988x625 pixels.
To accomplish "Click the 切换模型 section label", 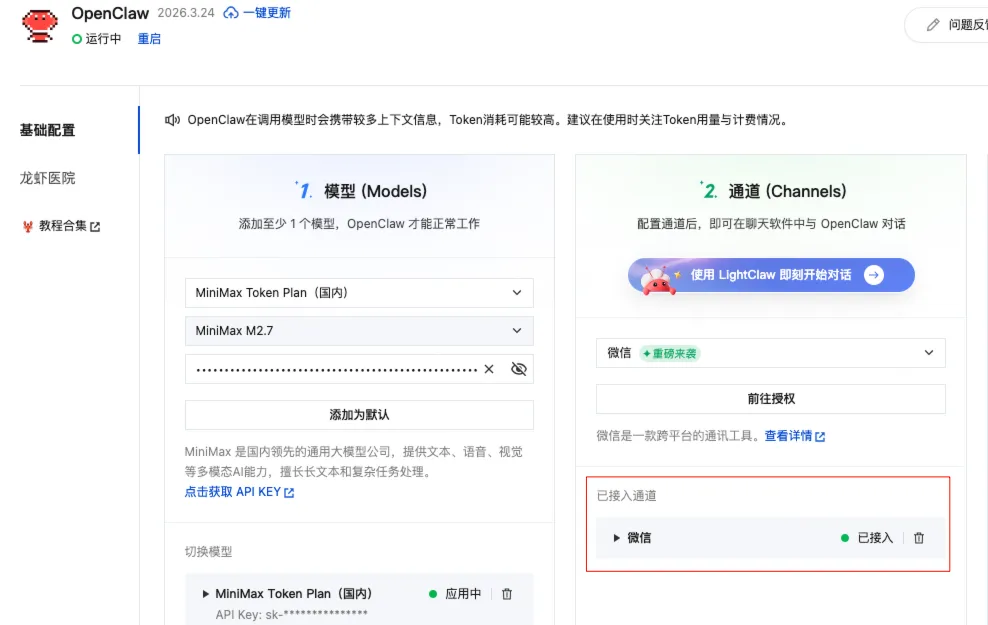I will (209, 552).
